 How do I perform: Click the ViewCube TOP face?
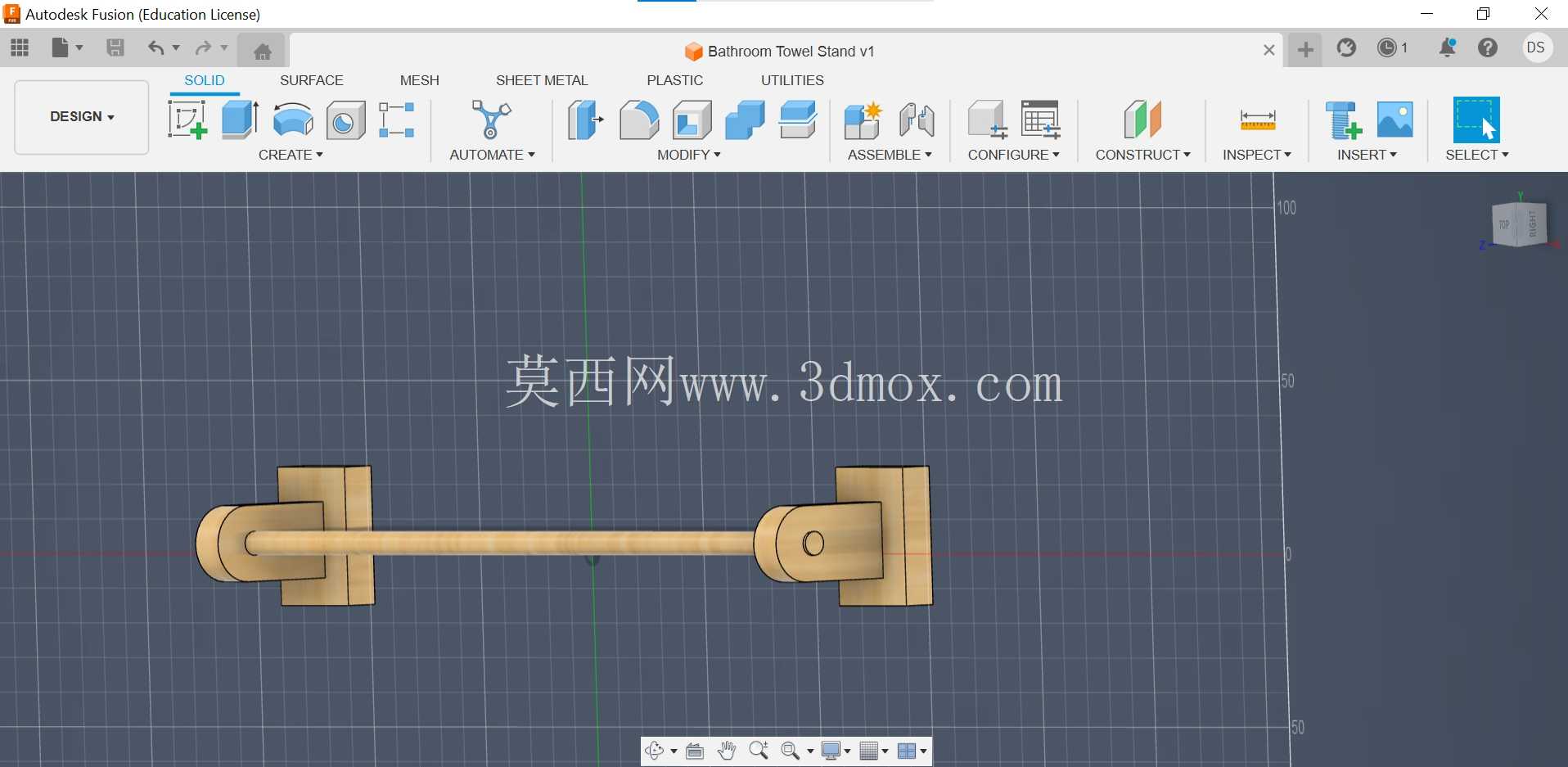point(1504,224)
